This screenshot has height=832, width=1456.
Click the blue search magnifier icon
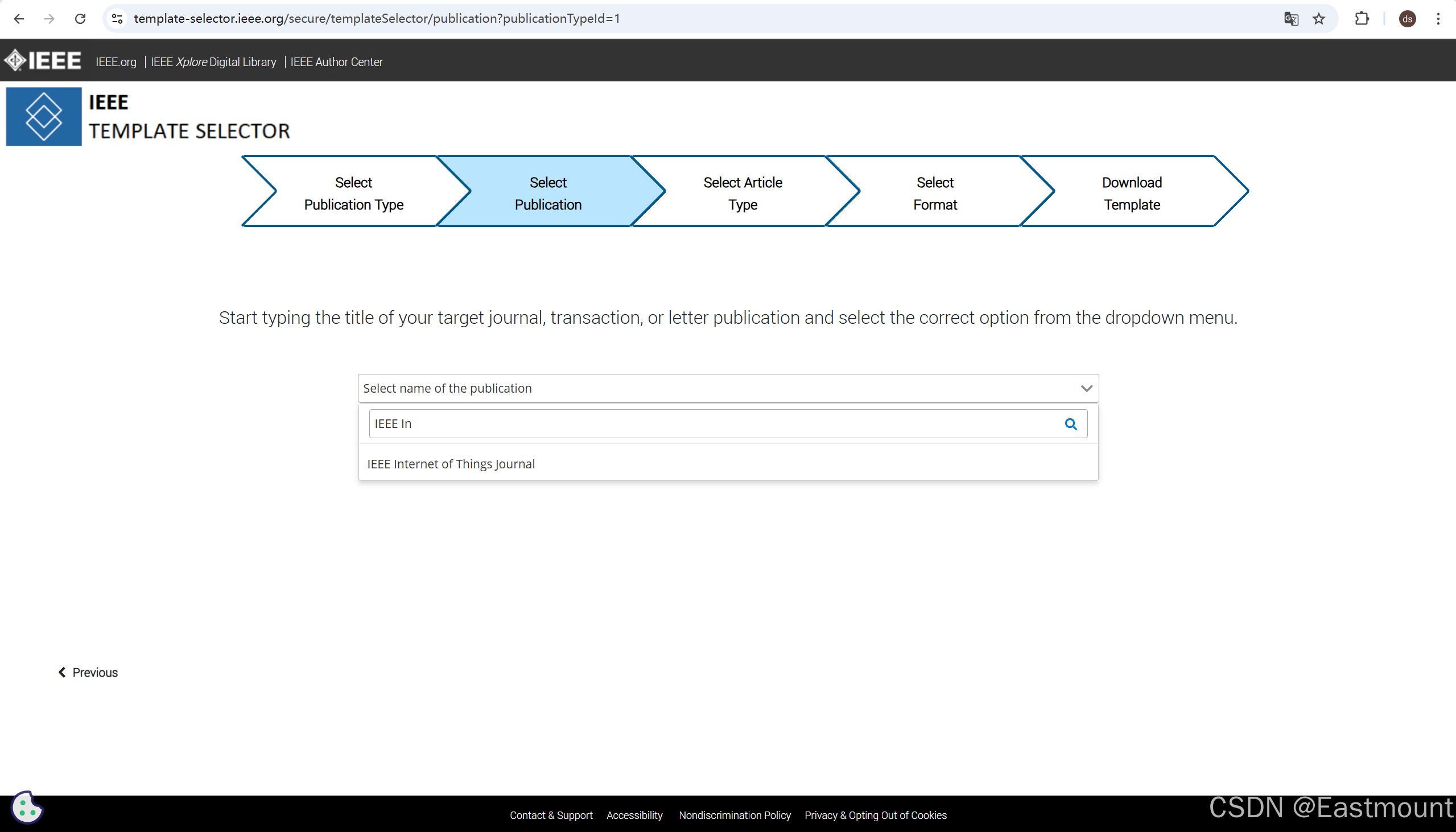pos(1070,423)
